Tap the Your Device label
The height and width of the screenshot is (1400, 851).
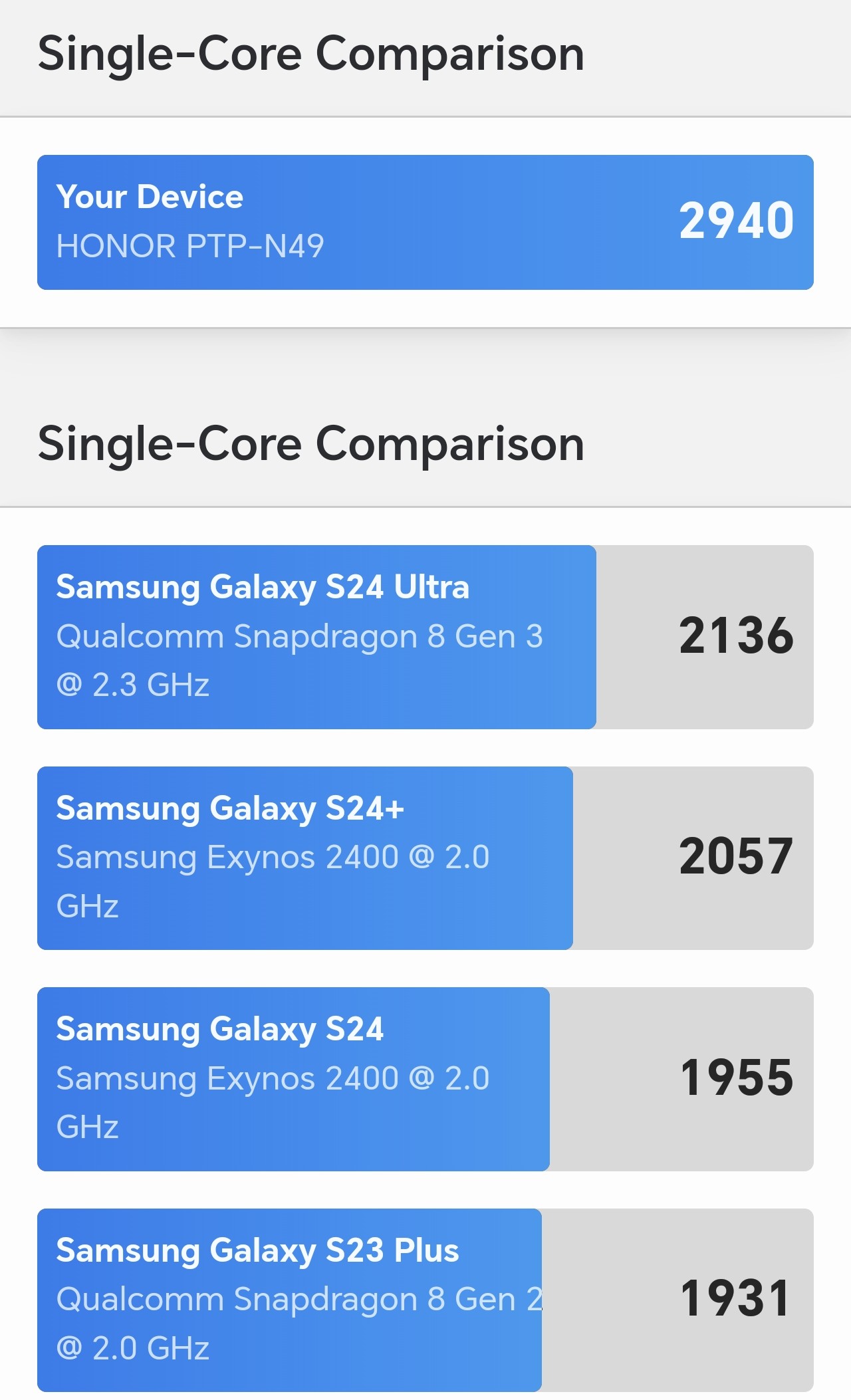150,197
